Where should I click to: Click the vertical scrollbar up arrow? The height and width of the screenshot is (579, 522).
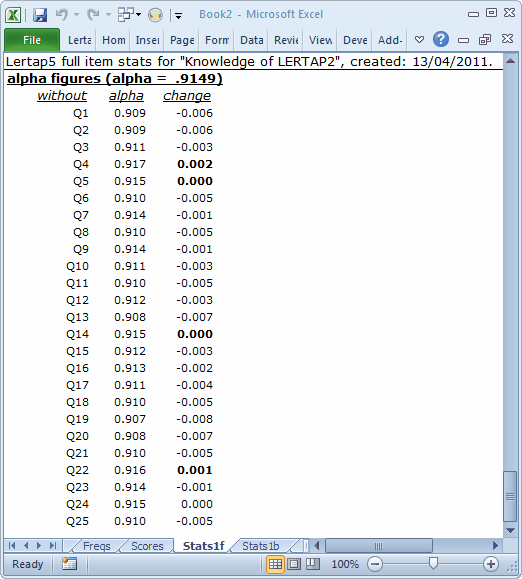click(511, 61)
